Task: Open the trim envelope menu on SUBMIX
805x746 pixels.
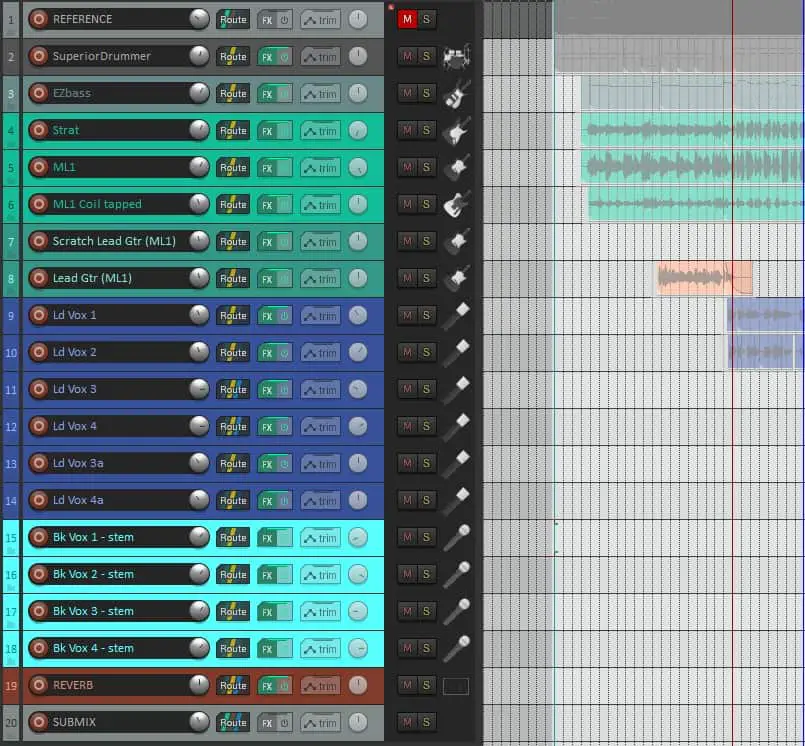Action: [320, 722]
